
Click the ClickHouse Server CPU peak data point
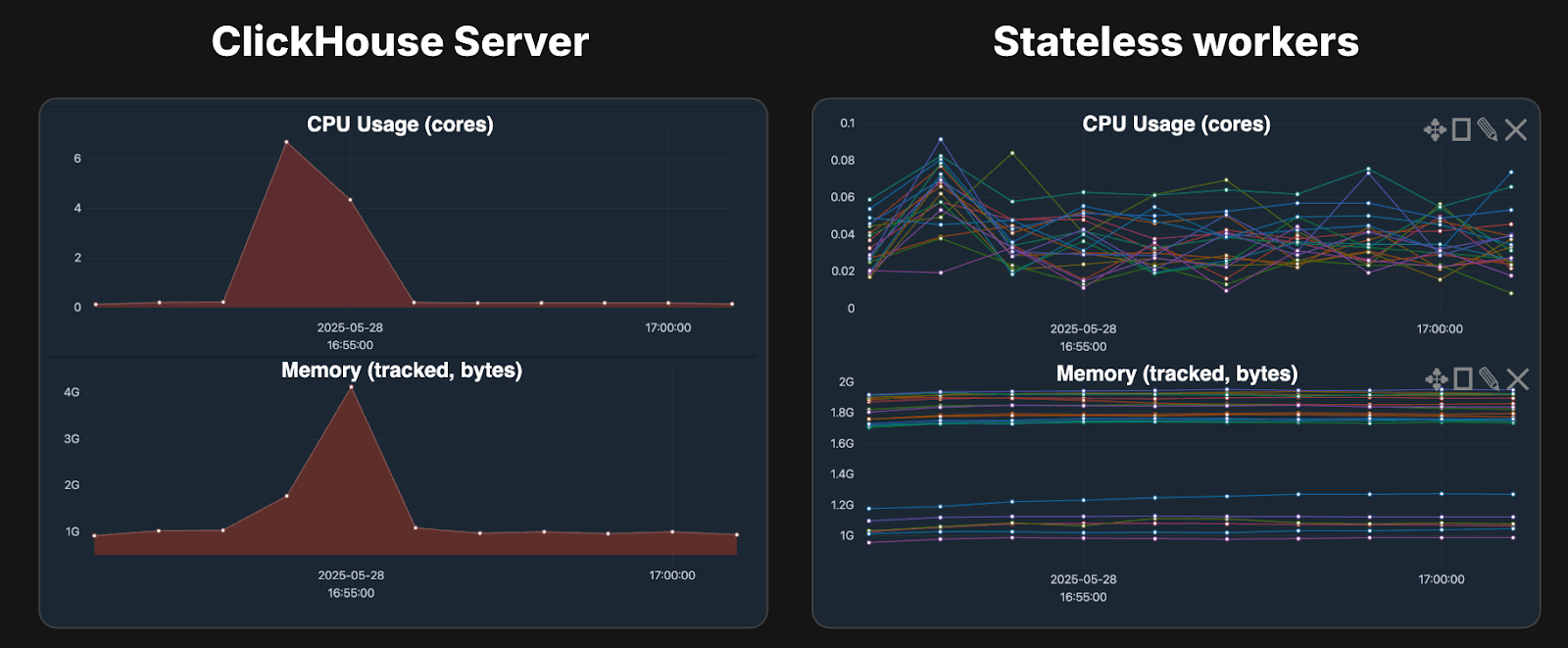[x=286, y=142]
